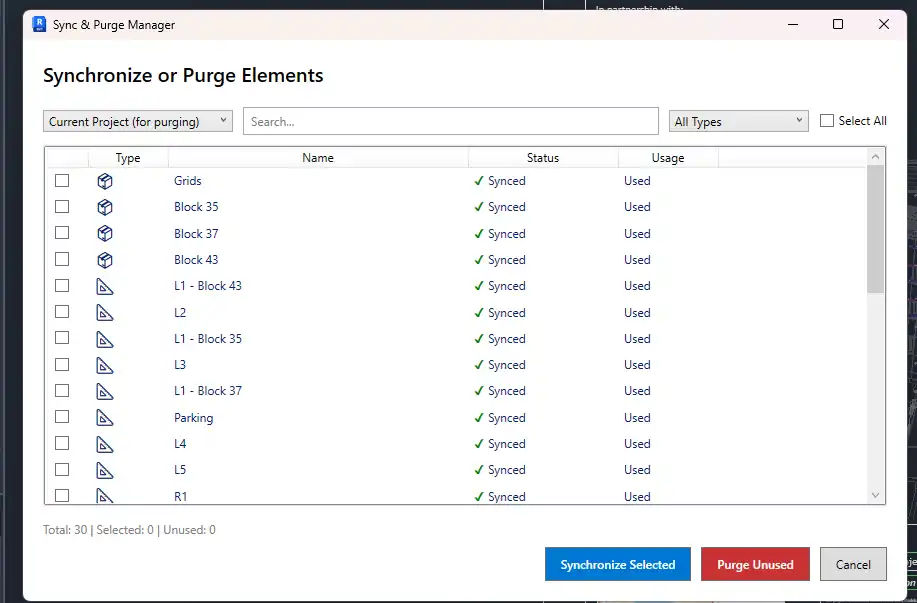Viewport: 917px width, 603px height.
Task: Sort by the Status column header
Action: click(x=543, y=158)
